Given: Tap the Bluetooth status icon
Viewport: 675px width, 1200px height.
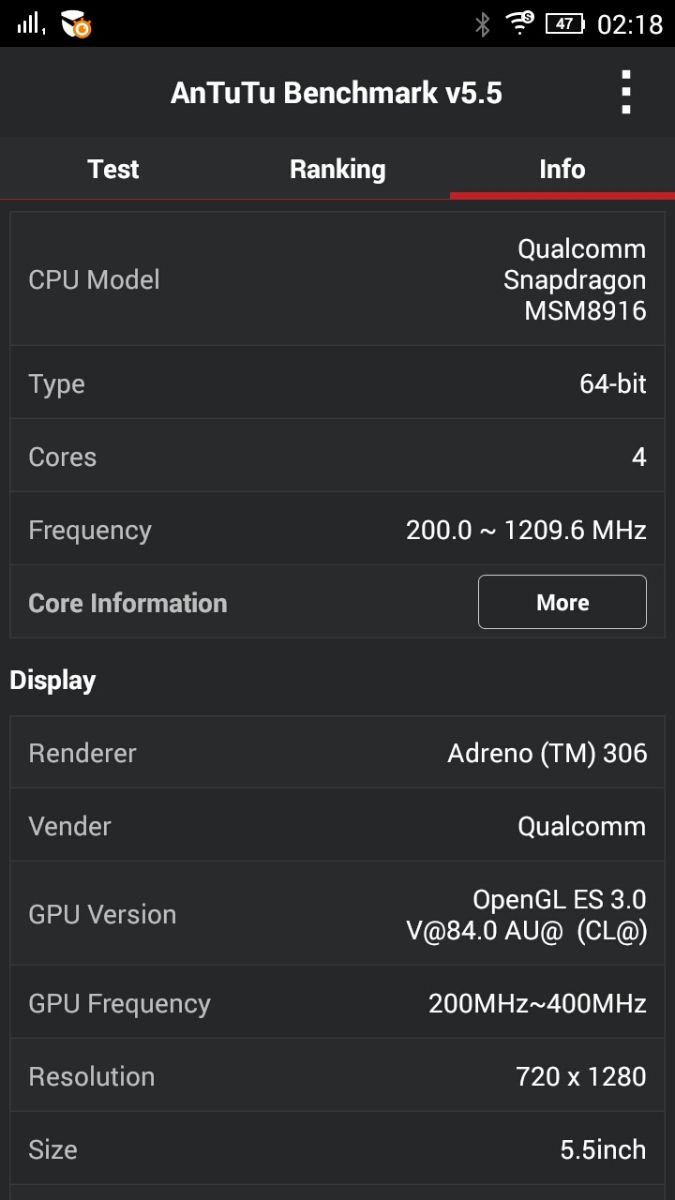Looking at the screenshot, I should click(x=482, y=24).
